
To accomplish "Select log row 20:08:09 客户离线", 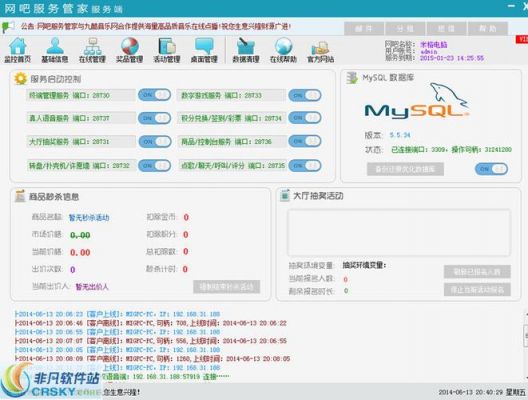I will click(152, 359).
